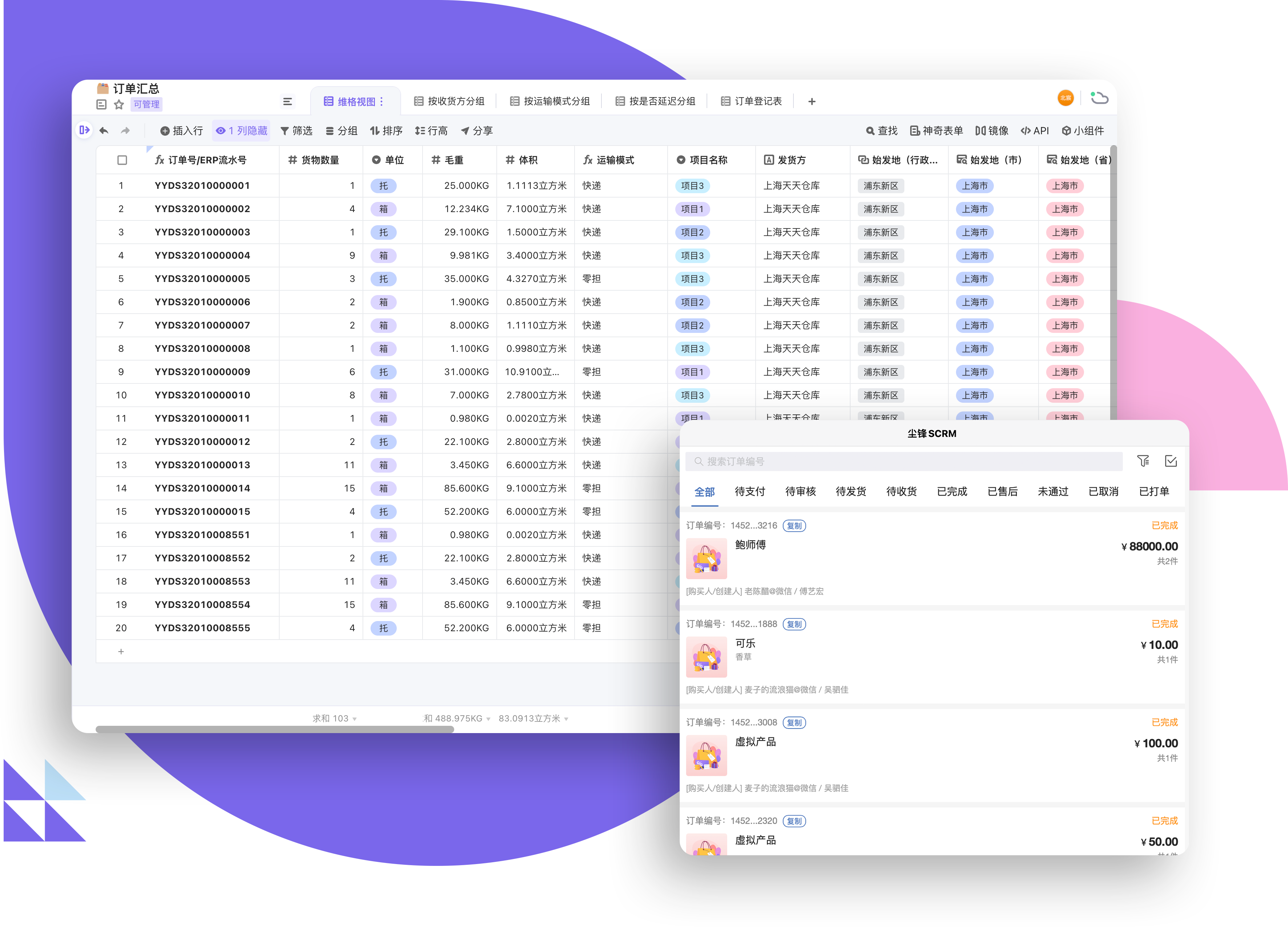The image size is (1288, 927).
Task: Click the undo arrow icon
Action: pos(104,131)
